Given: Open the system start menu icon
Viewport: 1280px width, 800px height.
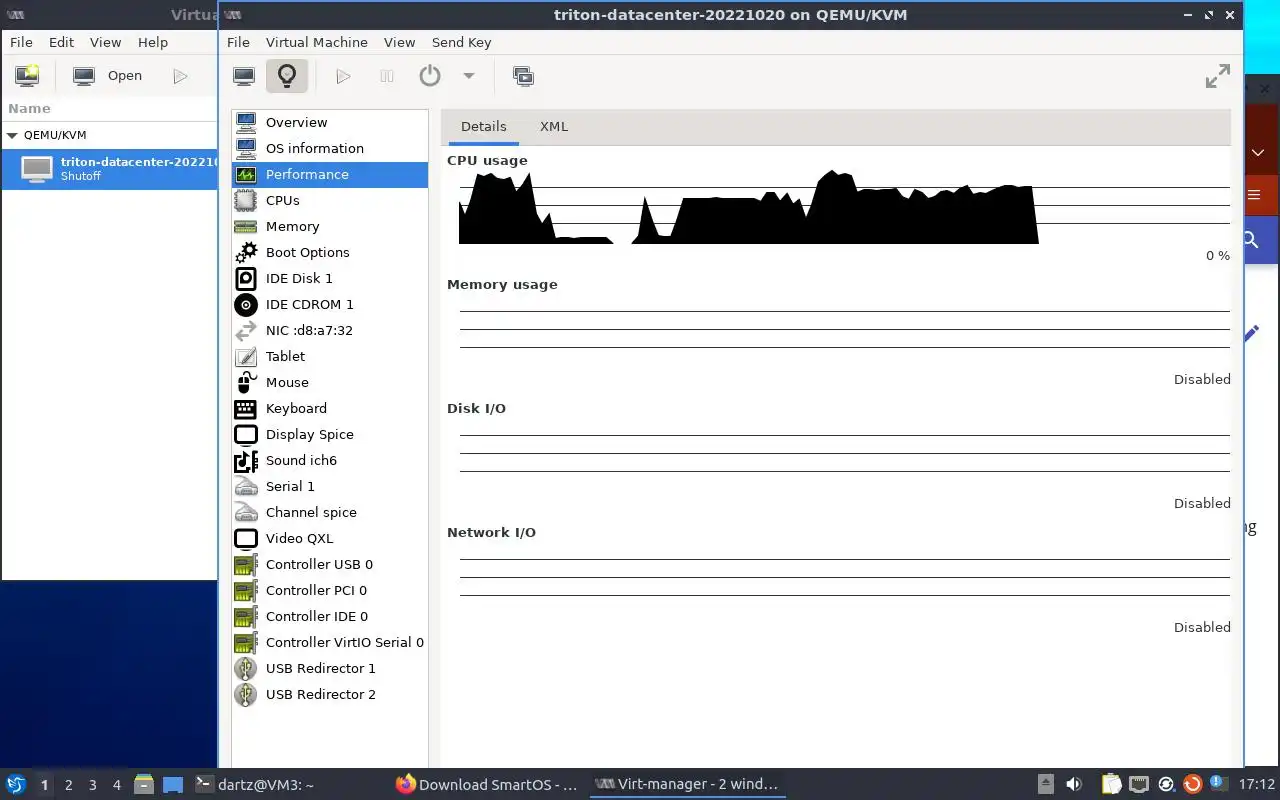Looking at the screenshot, I should click(16, 785).
